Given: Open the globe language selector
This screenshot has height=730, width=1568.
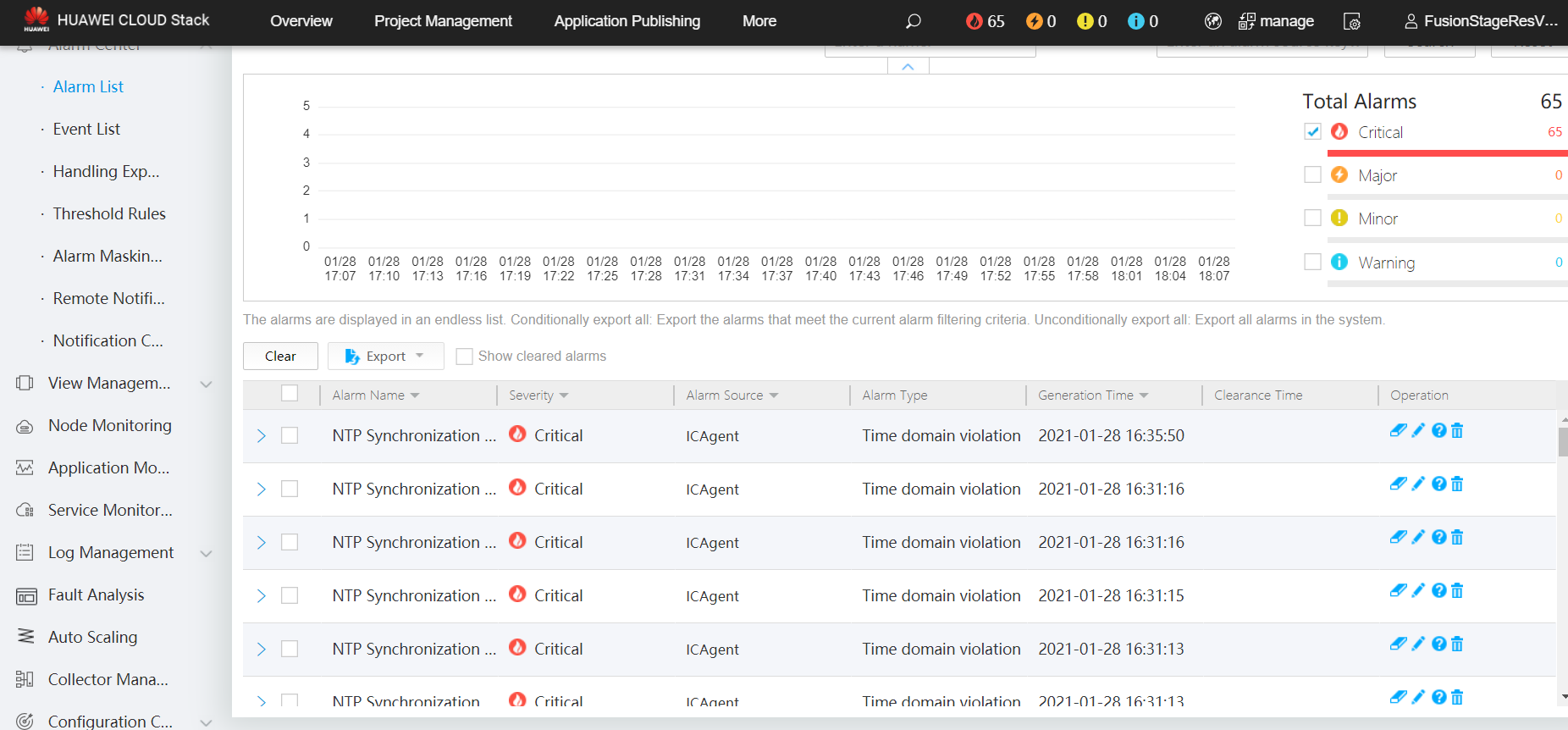Looking at the screenshot, I should (x=1212, y=21).
